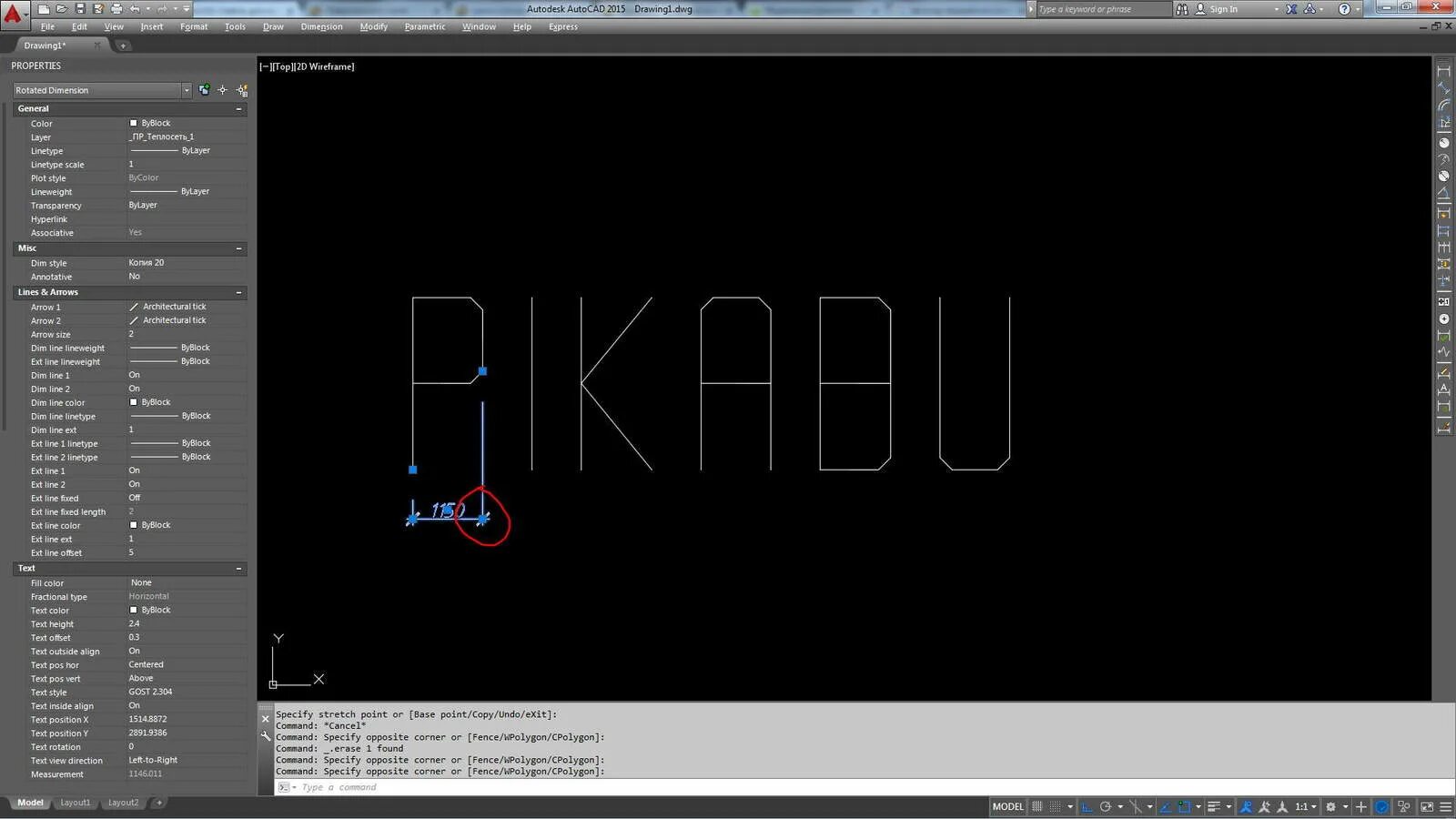
Task: Switch to the Layout1 tab
Action: (75, 803)
